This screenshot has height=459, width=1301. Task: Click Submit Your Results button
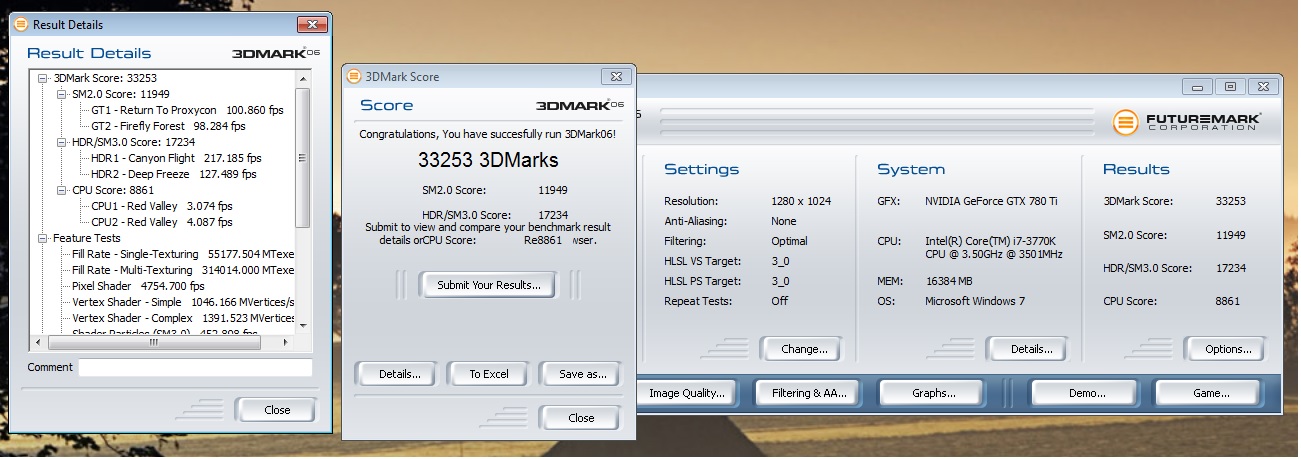point(489,285)
